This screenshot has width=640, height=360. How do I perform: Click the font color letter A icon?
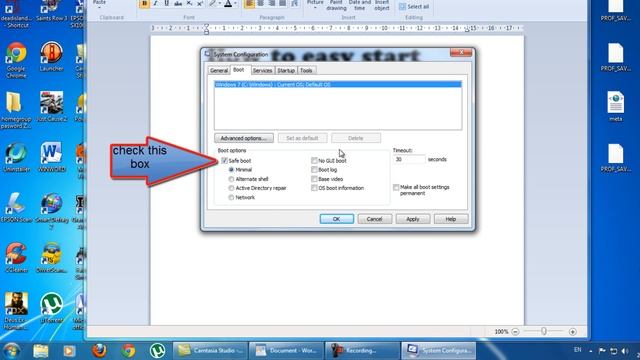point(228,4)
